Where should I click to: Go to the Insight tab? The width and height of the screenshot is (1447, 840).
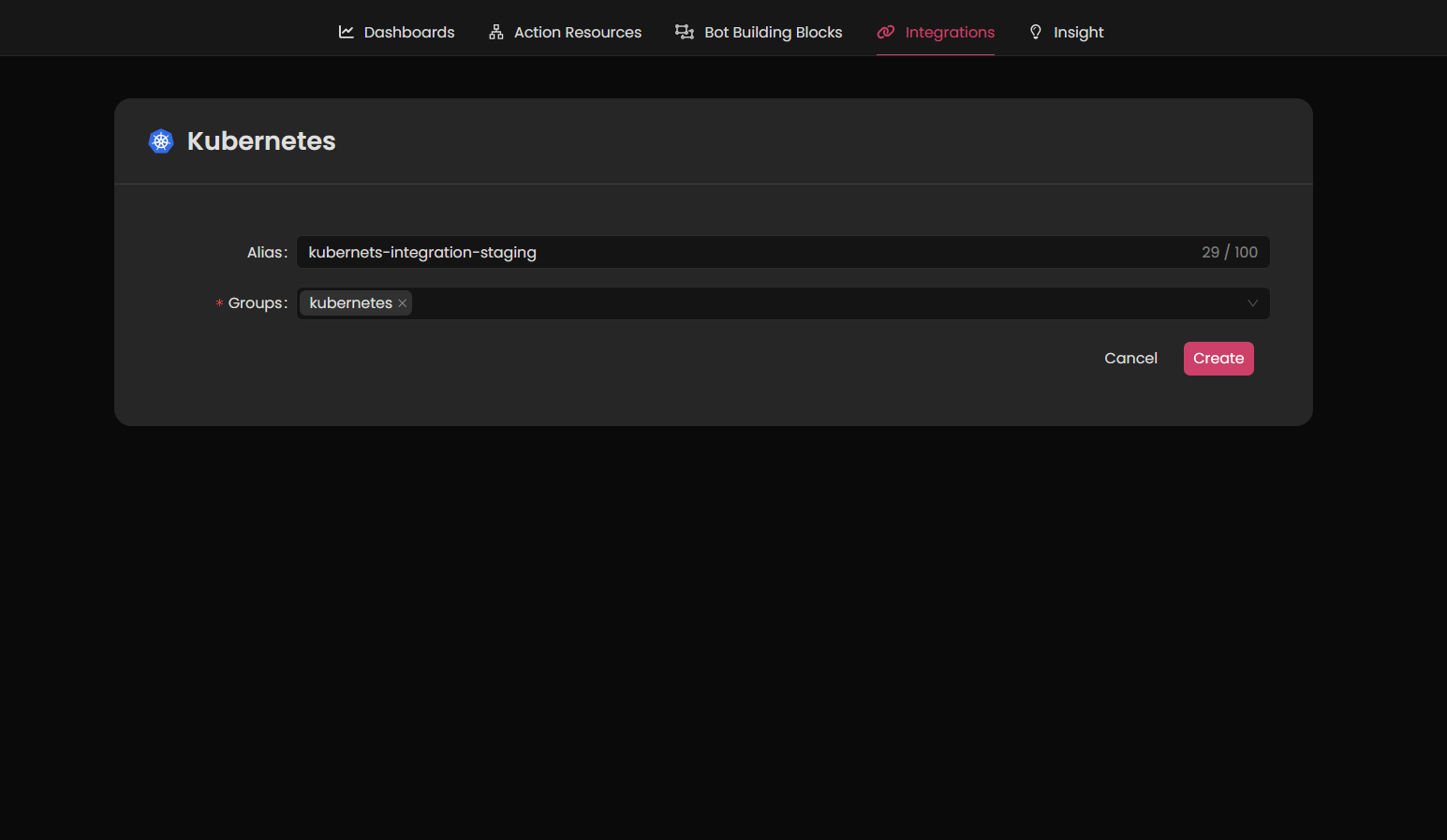(x=1066, y=32)
